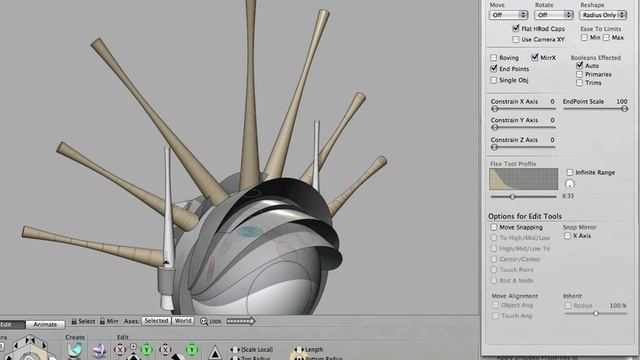The image size is (640, 360).
Task: Switch to Edit mode
Action: tap(11, 324)
